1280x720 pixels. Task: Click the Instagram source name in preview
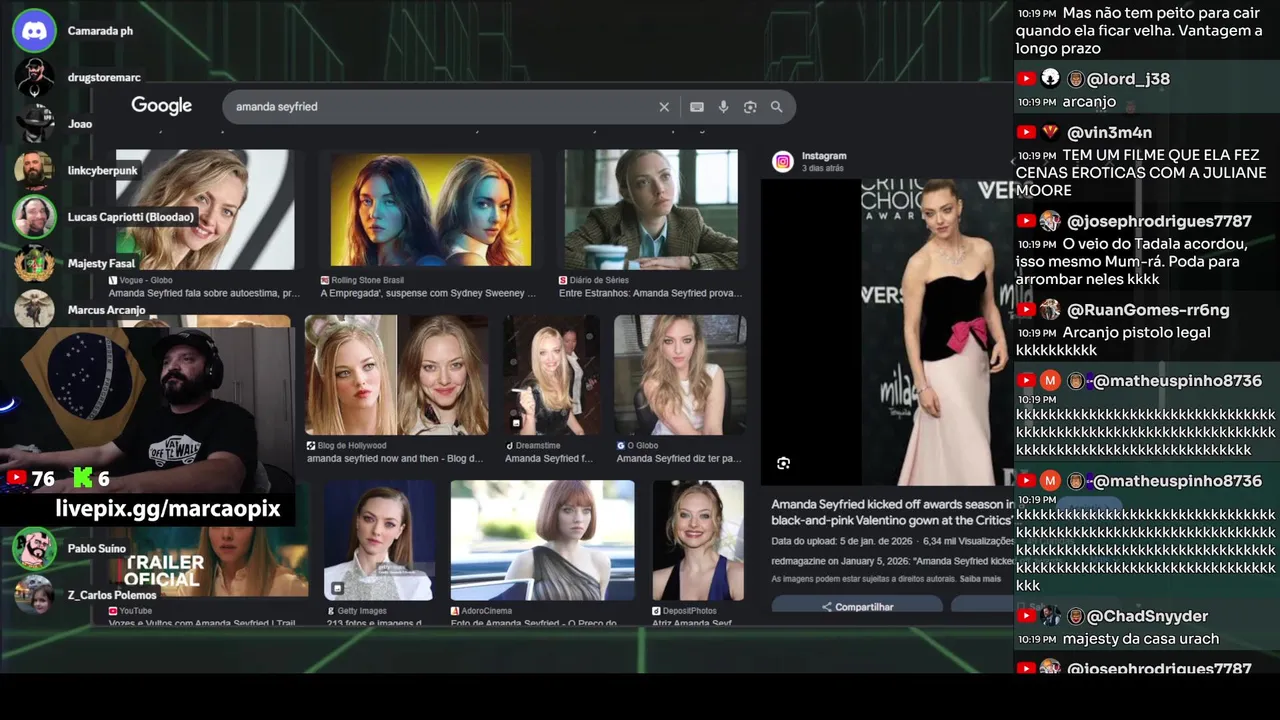coord(824,156)
